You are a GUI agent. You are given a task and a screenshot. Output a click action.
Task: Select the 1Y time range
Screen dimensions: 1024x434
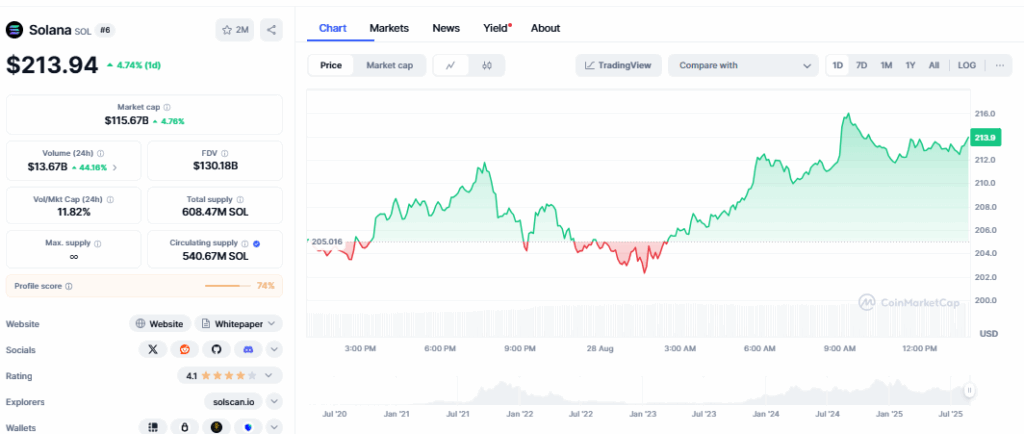910,65
